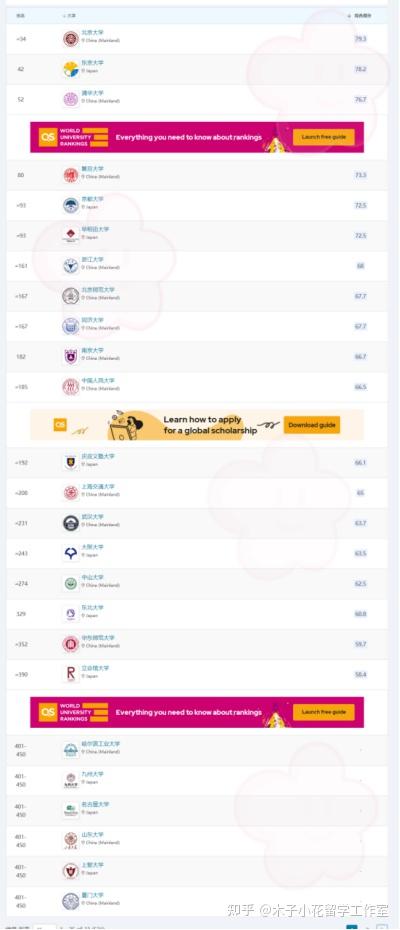Click the bottom Launch free guide button
400x930 pixels.
[323, 712]
